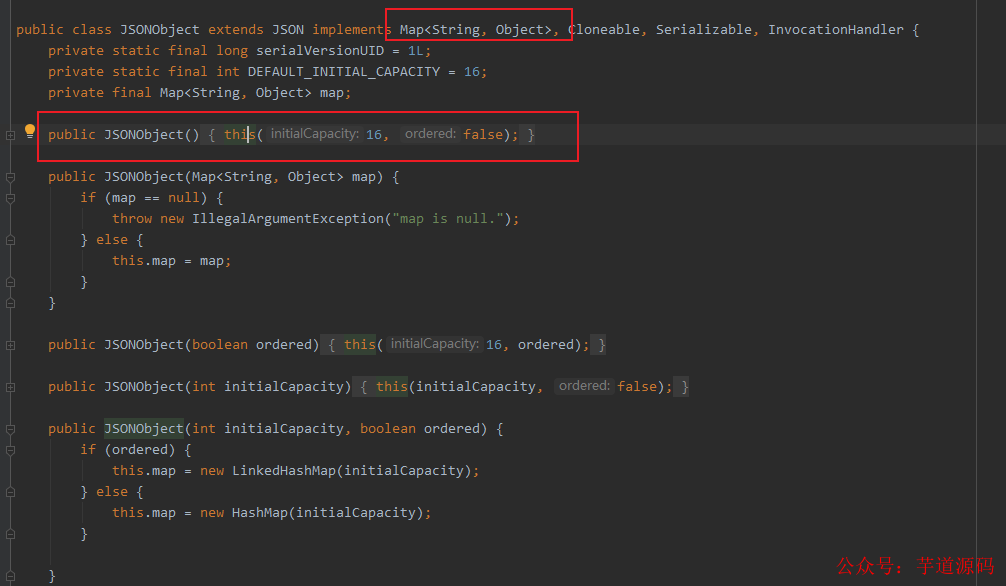Click LinkedHashMap in the ordered branch
The height and width of the screenshot is (586, 1006).
pyautogui.click(x=284, y=470)
